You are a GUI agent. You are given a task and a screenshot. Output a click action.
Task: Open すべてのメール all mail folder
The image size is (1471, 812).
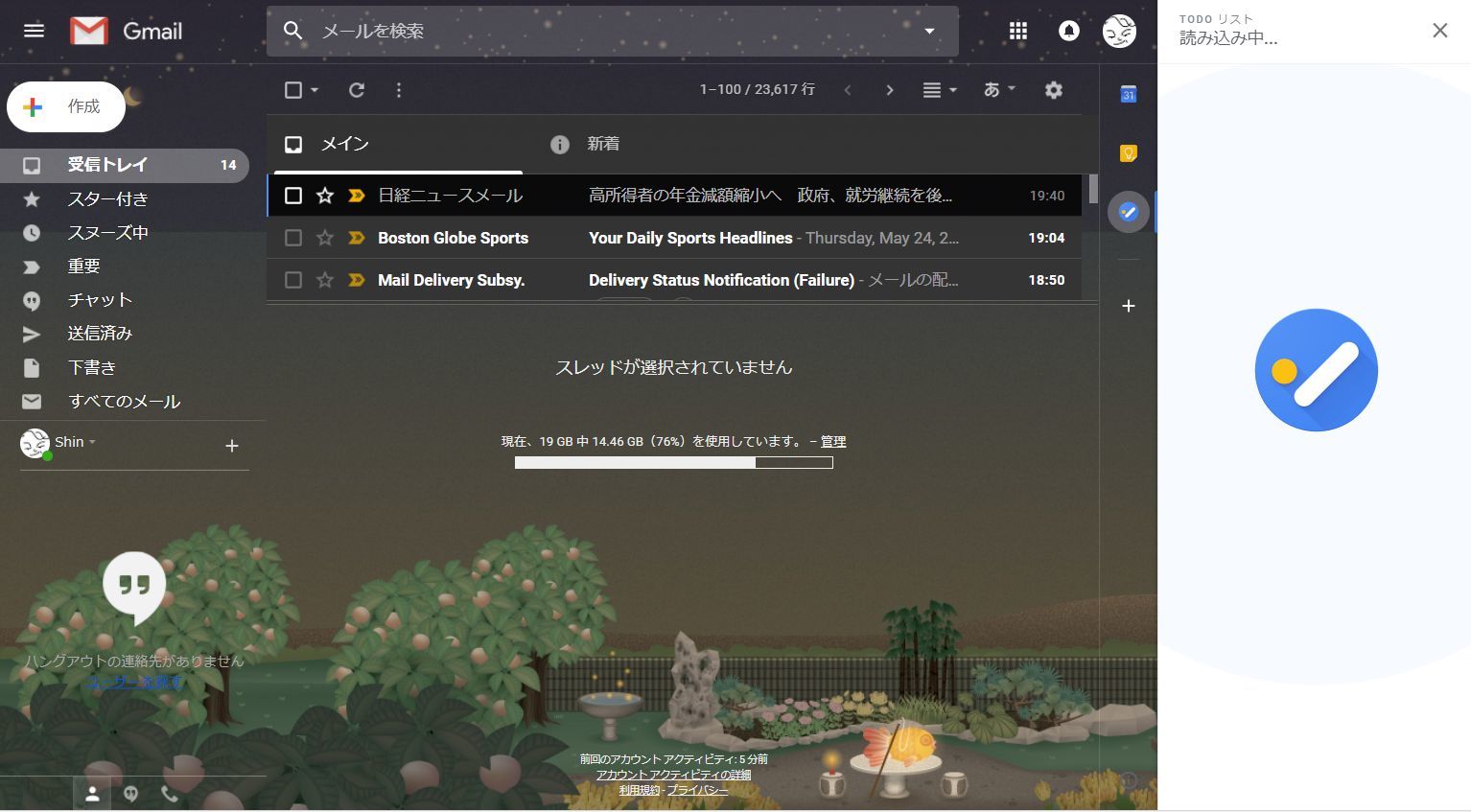[x=125, y=402]
